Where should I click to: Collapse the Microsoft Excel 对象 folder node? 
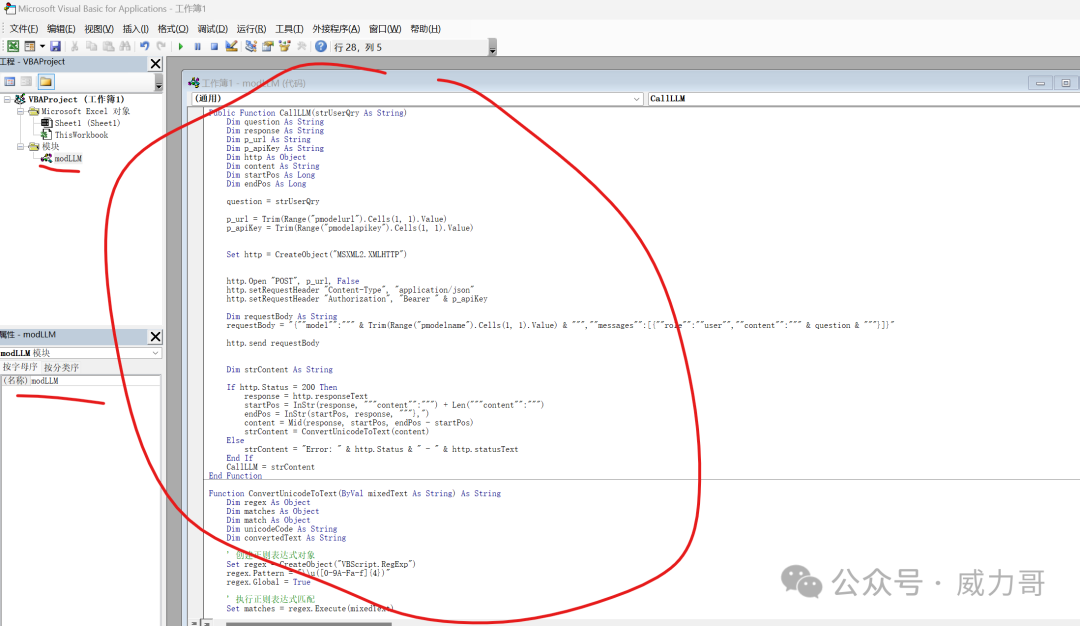21,111
